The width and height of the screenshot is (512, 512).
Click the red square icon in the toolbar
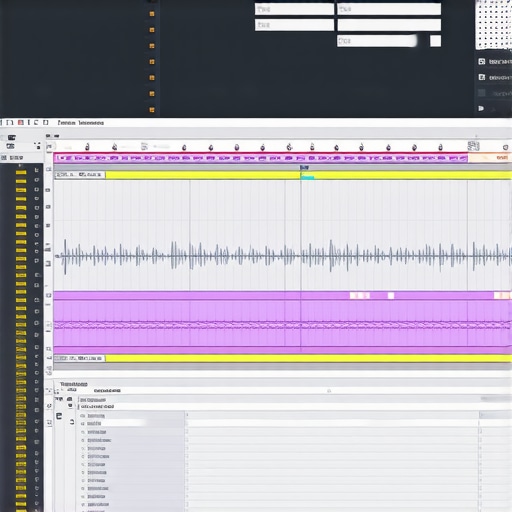click(x=21, y=122)
